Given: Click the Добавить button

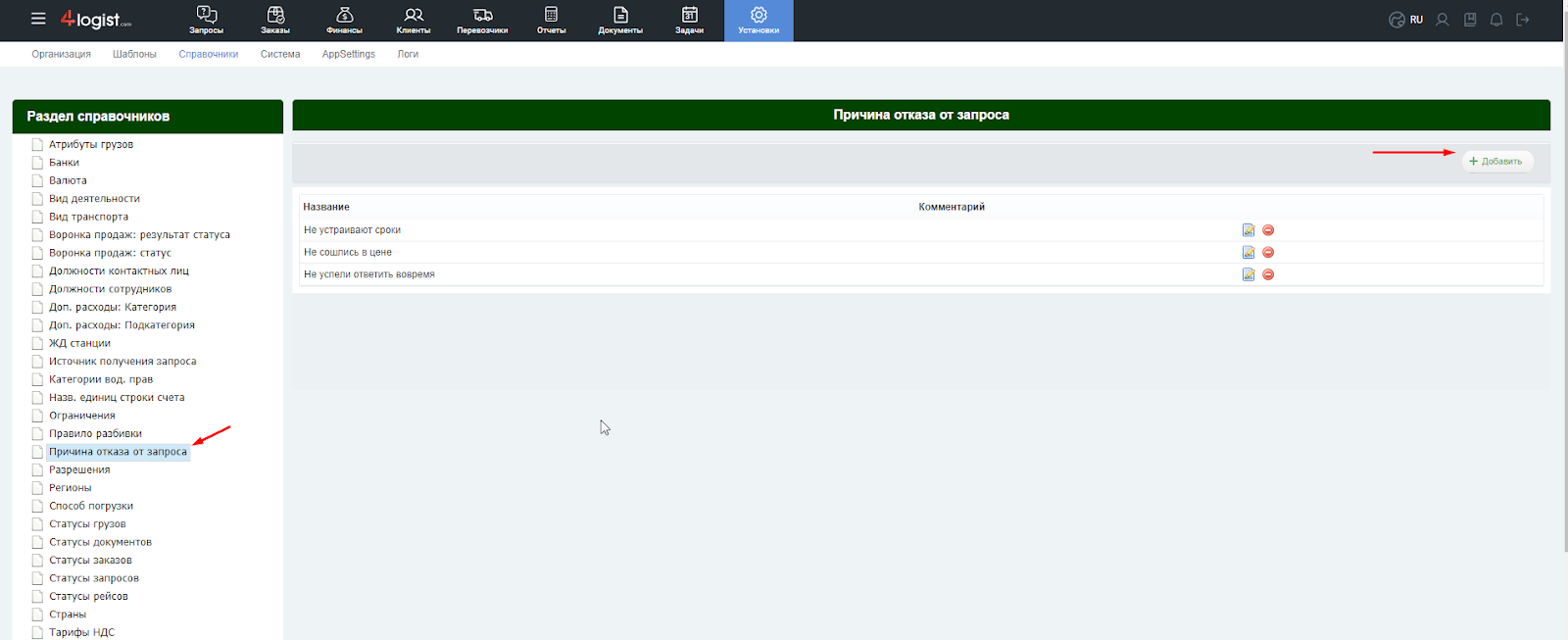Looking at the screenshot, I should [1497, 161].
